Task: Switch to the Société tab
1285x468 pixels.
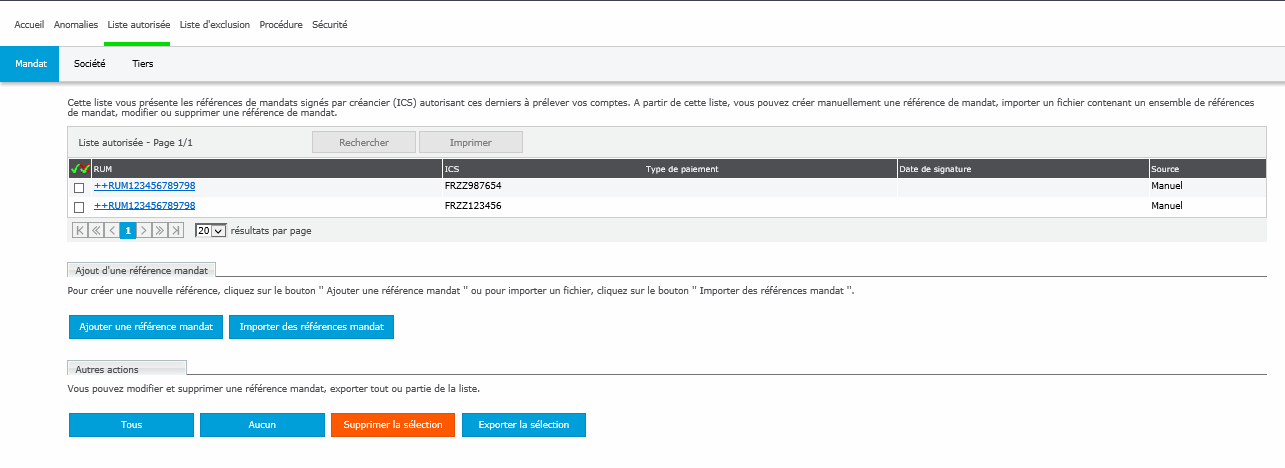Action: (90, 64)
